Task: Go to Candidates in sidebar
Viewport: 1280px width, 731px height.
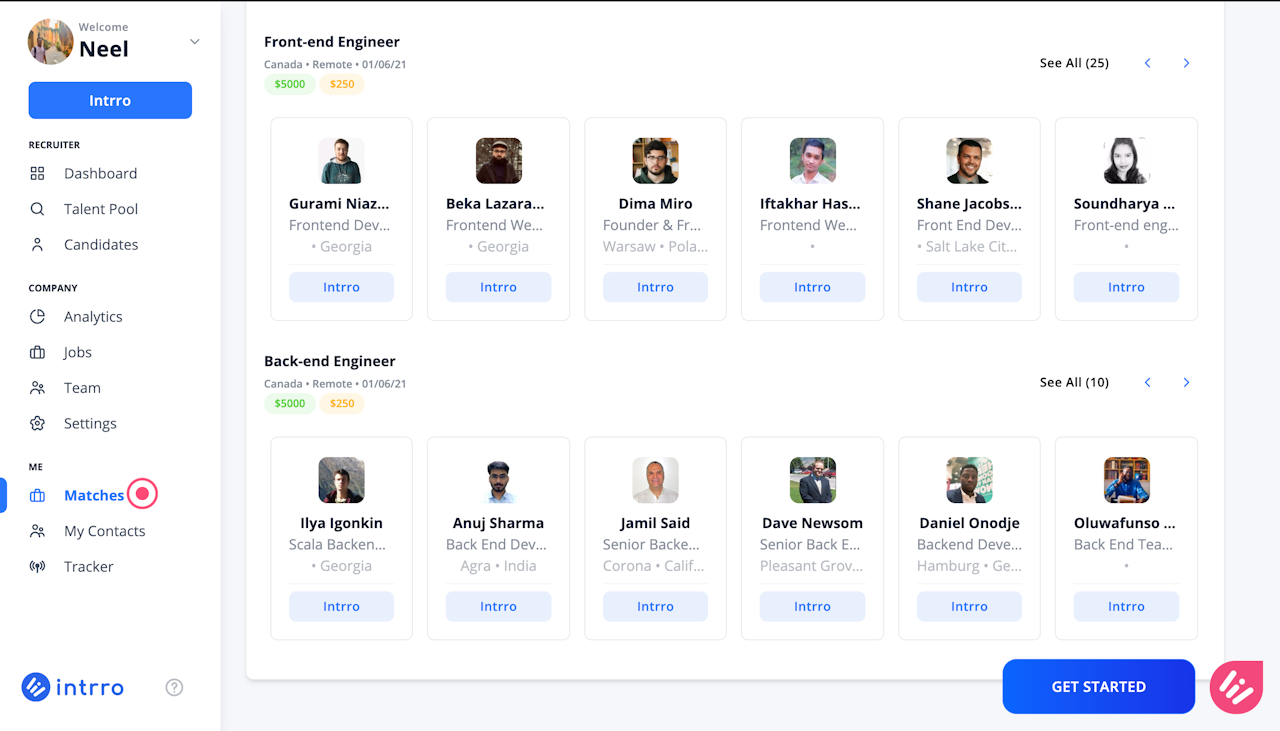Action: coord(101,245)
